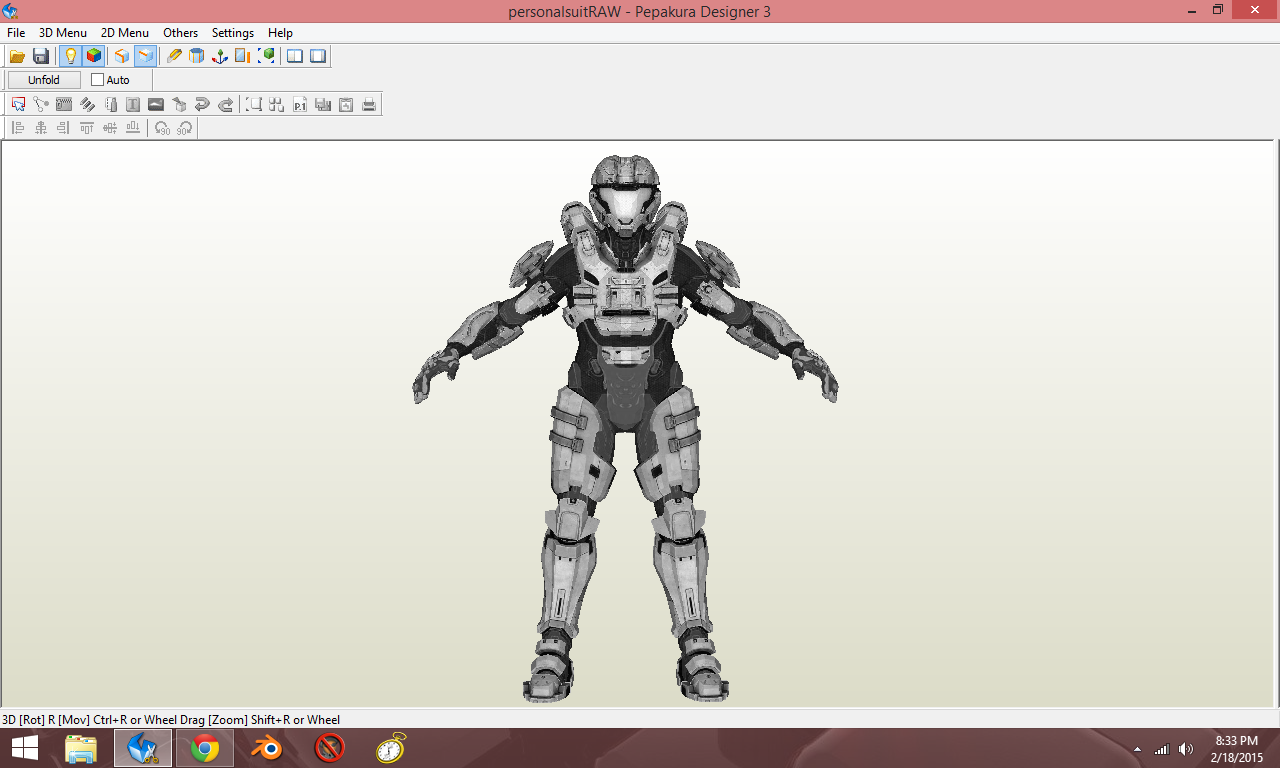The image size is (1280, 768).
Task: Click the corner-brackets rectangle select icon
Action: [254, 104]
